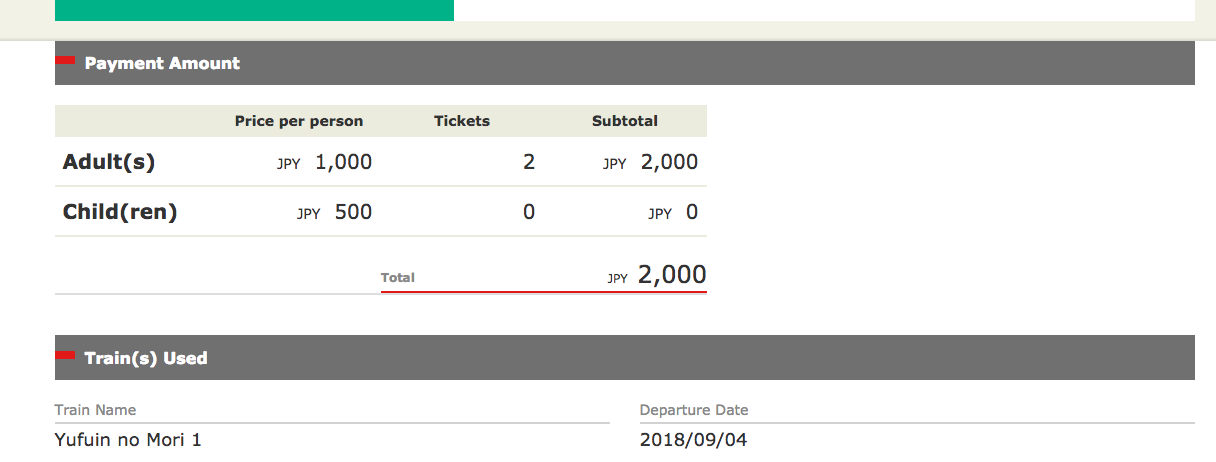Image resolution: width=1216 pixels, height=462 pixels.
Task: Select the Adult(s) row label
Action: 109,162
